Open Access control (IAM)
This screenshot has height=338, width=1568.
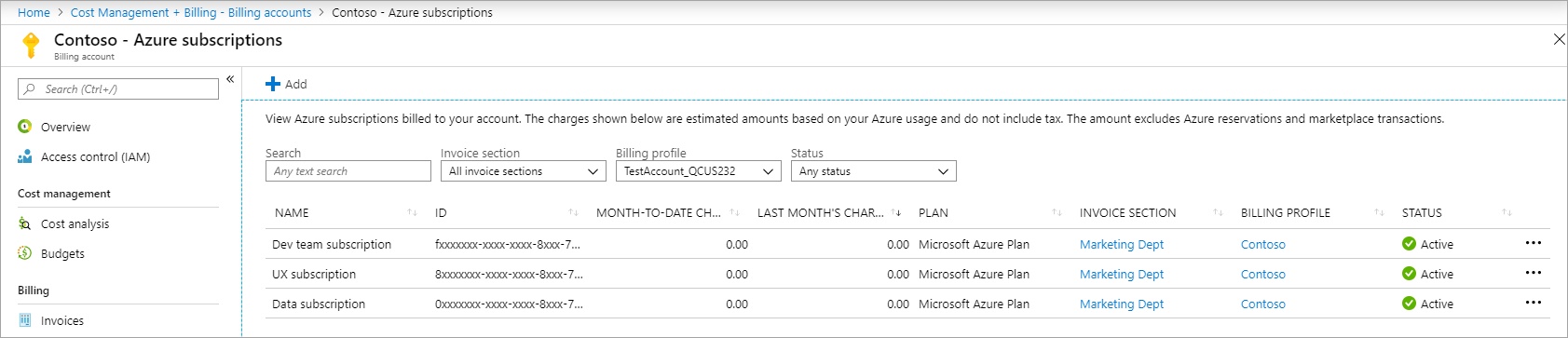point(95,156)
